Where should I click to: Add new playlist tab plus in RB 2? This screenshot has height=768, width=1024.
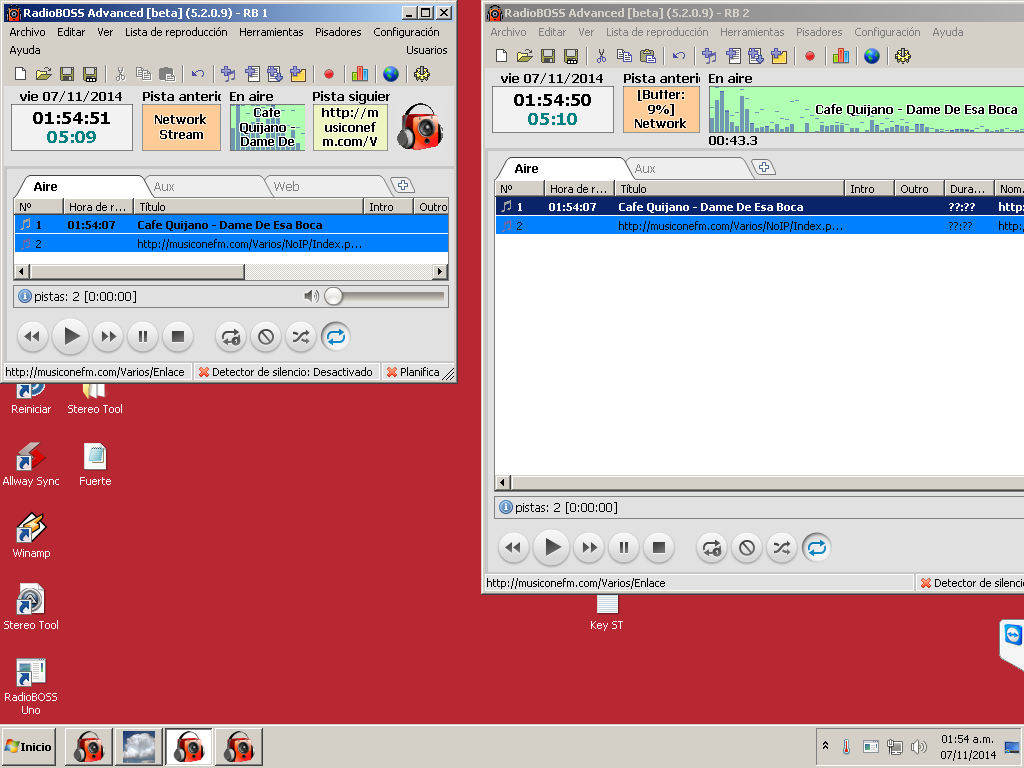coord(764,167)
